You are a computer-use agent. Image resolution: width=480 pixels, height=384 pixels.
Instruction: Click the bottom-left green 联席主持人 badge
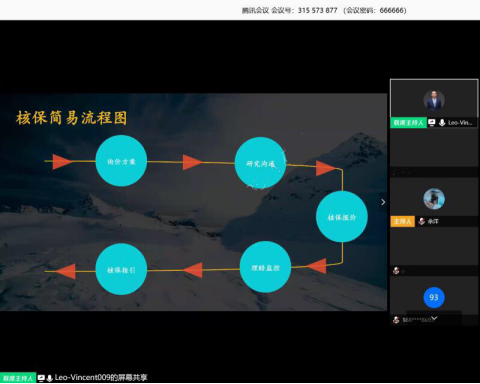(18, 378)
